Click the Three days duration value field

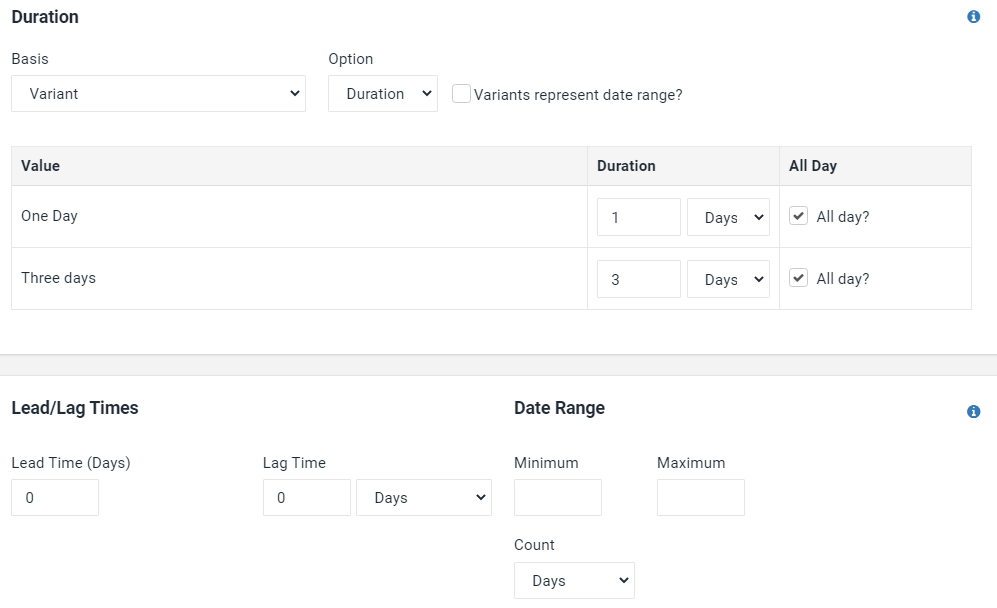click(x=638, y=279)
